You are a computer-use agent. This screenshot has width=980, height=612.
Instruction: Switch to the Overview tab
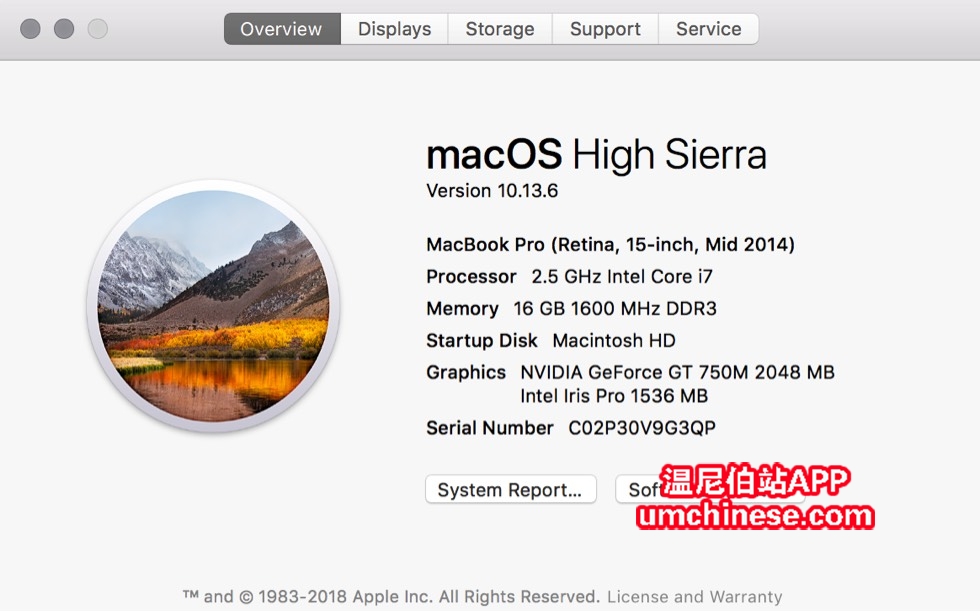[282, 29]
